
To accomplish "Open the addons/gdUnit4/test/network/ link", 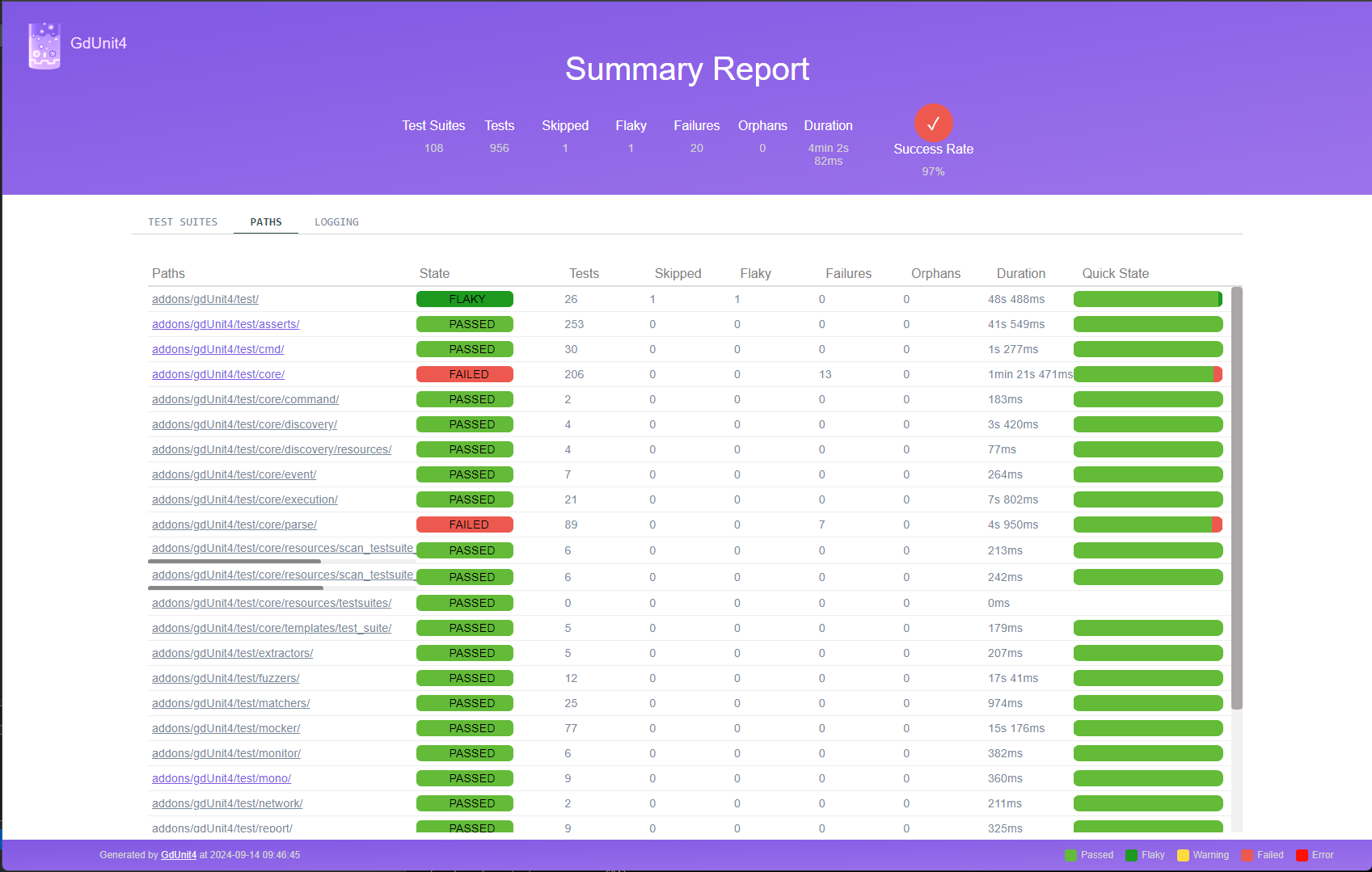I will click(x=227, y=803).
